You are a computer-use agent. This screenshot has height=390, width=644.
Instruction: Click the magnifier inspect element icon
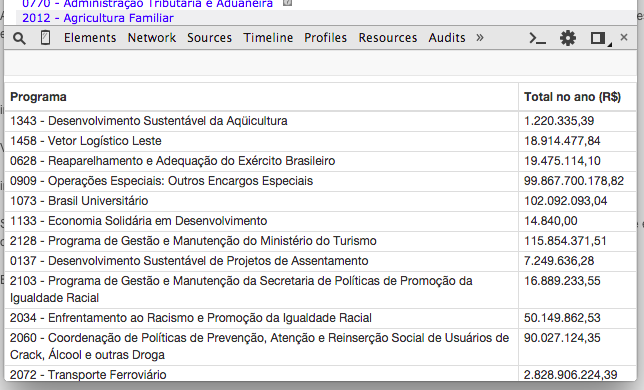tap(19, 38)
